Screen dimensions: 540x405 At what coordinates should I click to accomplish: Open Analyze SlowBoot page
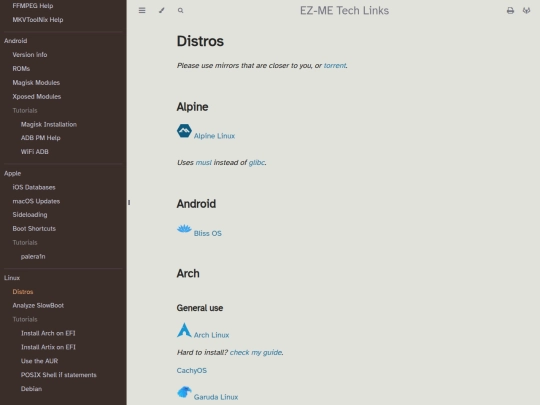point(38,305)
